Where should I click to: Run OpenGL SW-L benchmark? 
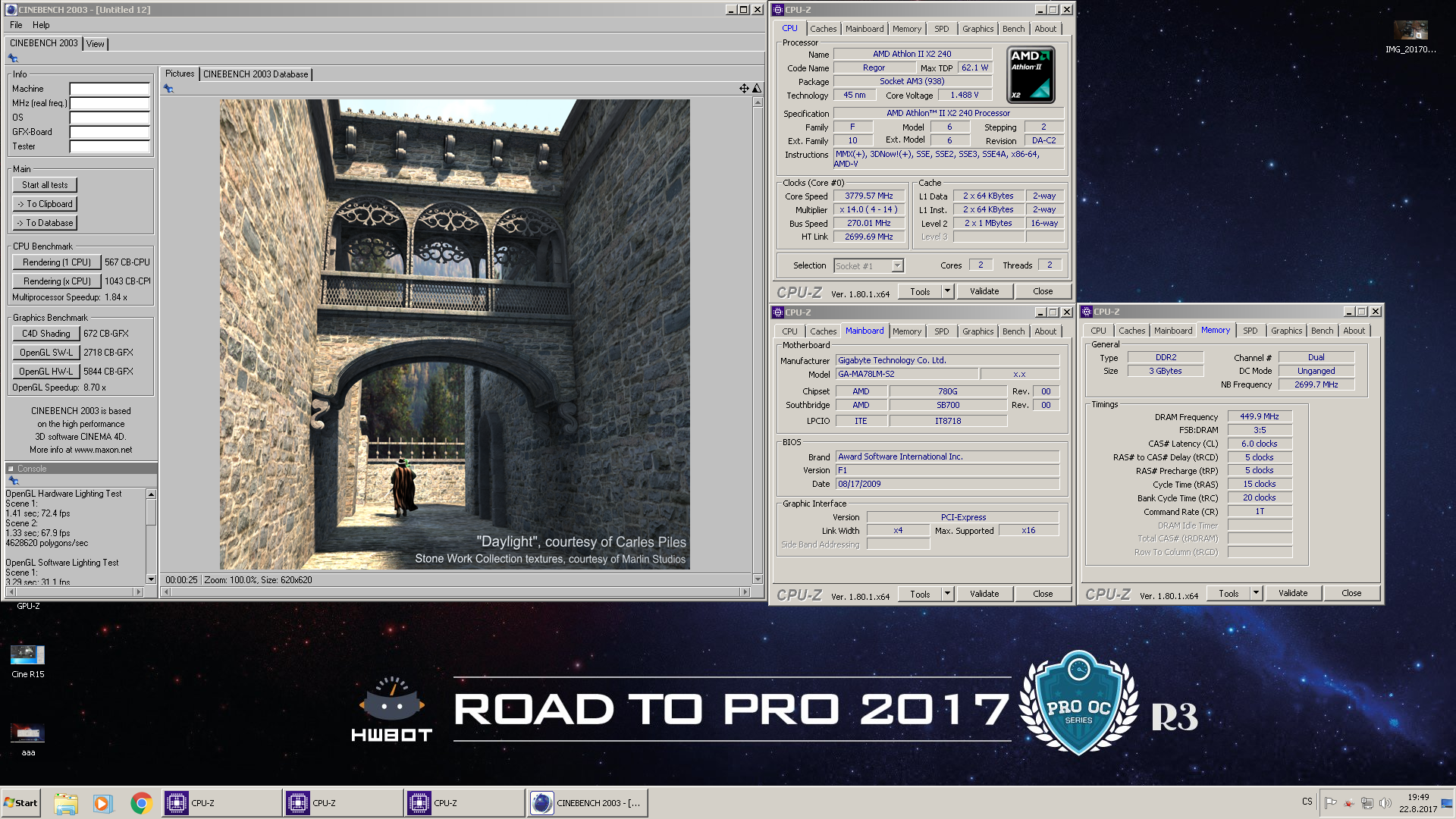point(45,353)
